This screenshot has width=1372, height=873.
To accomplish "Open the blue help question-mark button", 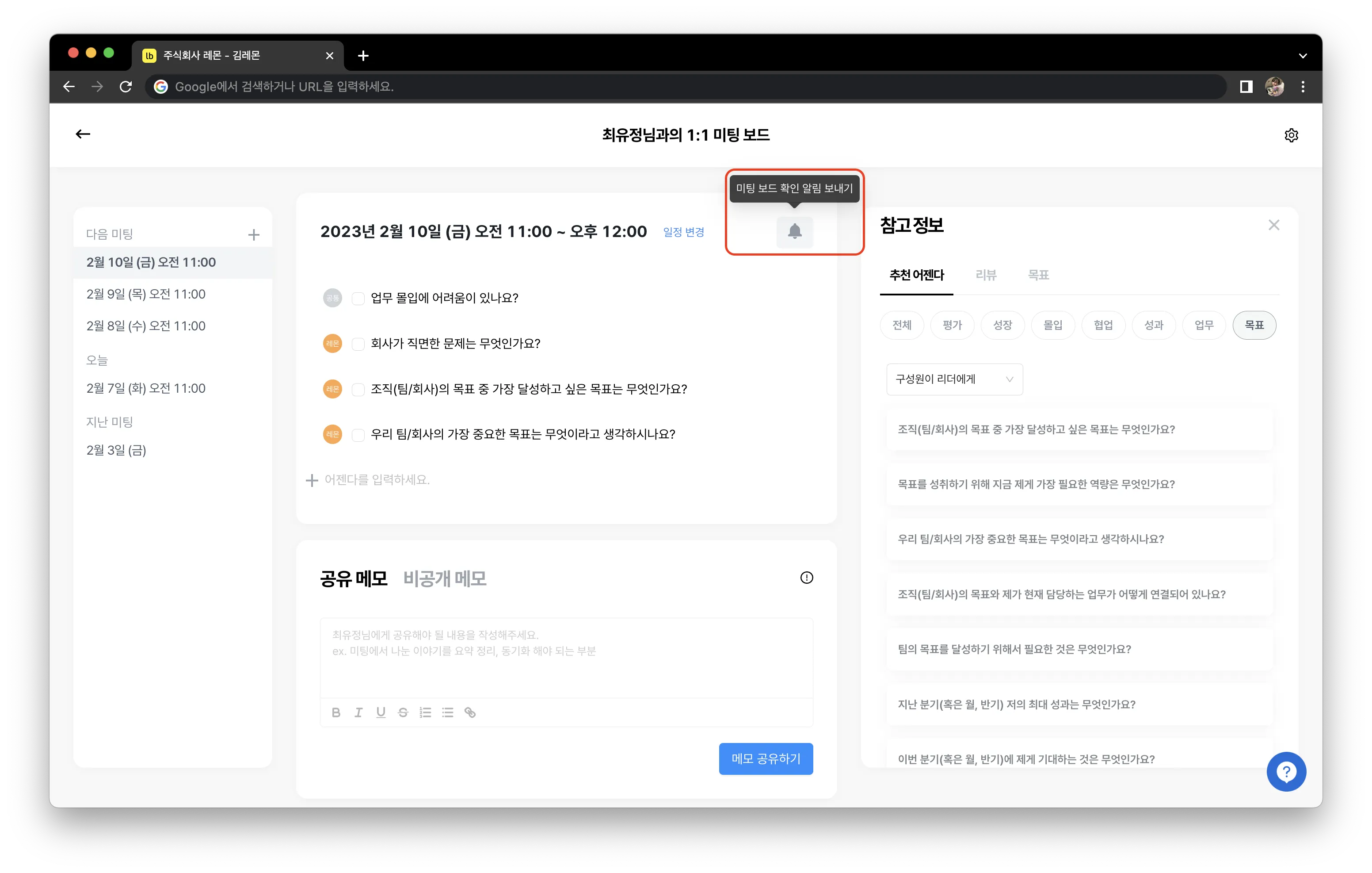I will point(1286,771).
